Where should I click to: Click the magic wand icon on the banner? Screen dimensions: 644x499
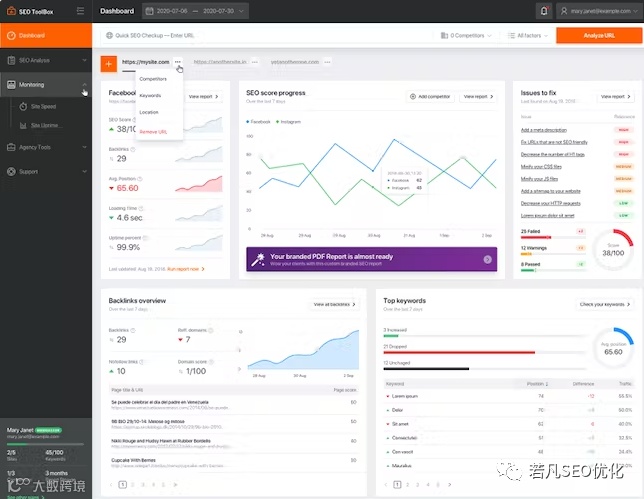[258, 259]
